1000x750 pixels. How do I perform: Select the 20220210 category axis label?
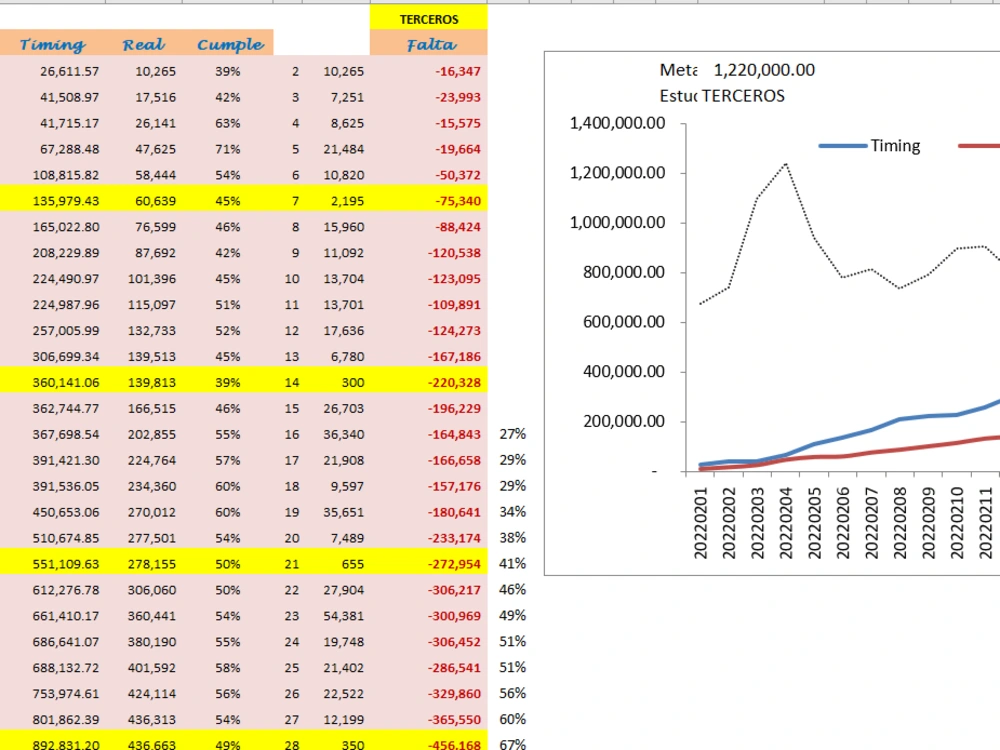tap(957, 524)
